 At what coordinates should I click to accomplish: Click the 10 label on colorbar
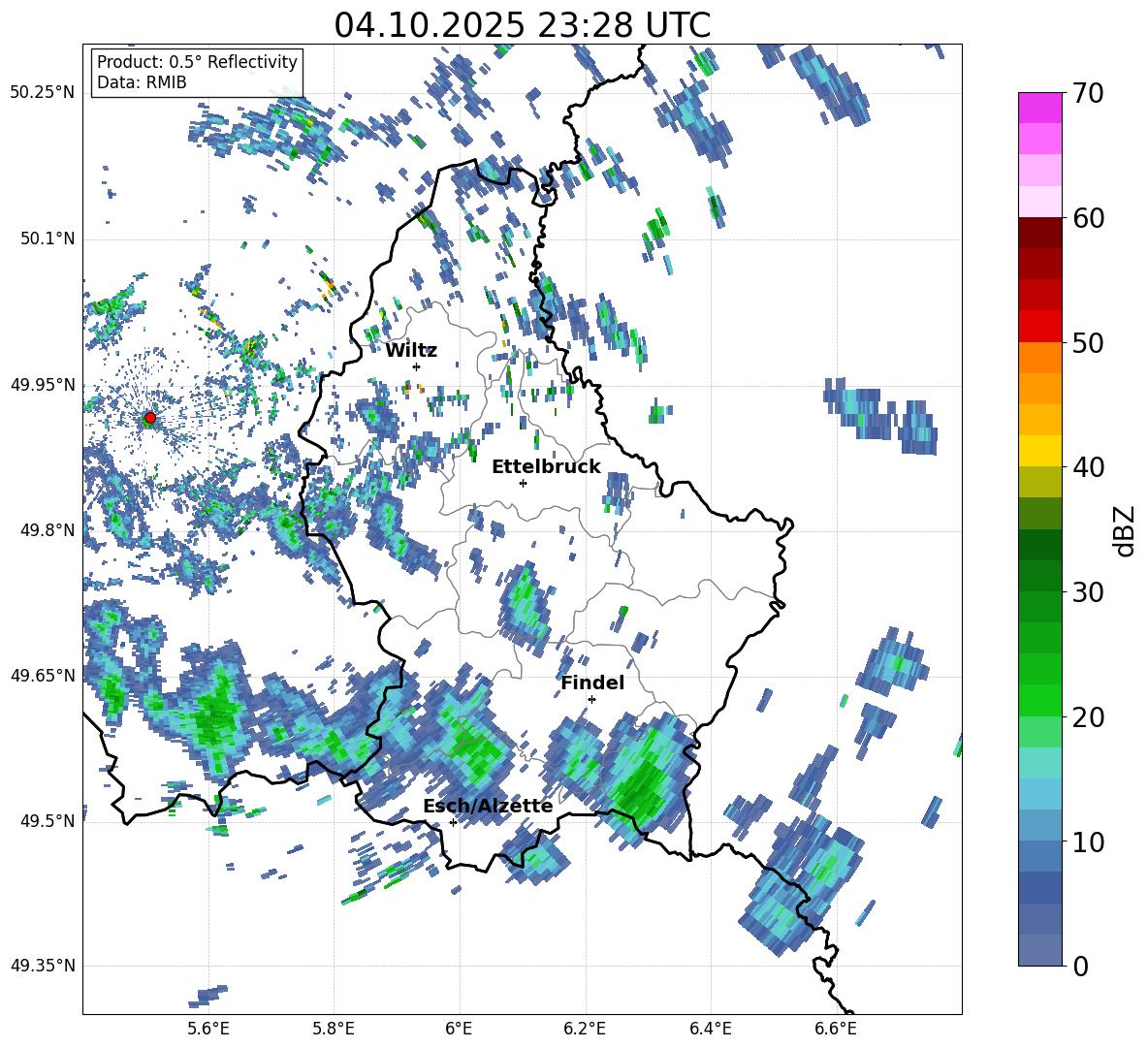pos(1087,842)
